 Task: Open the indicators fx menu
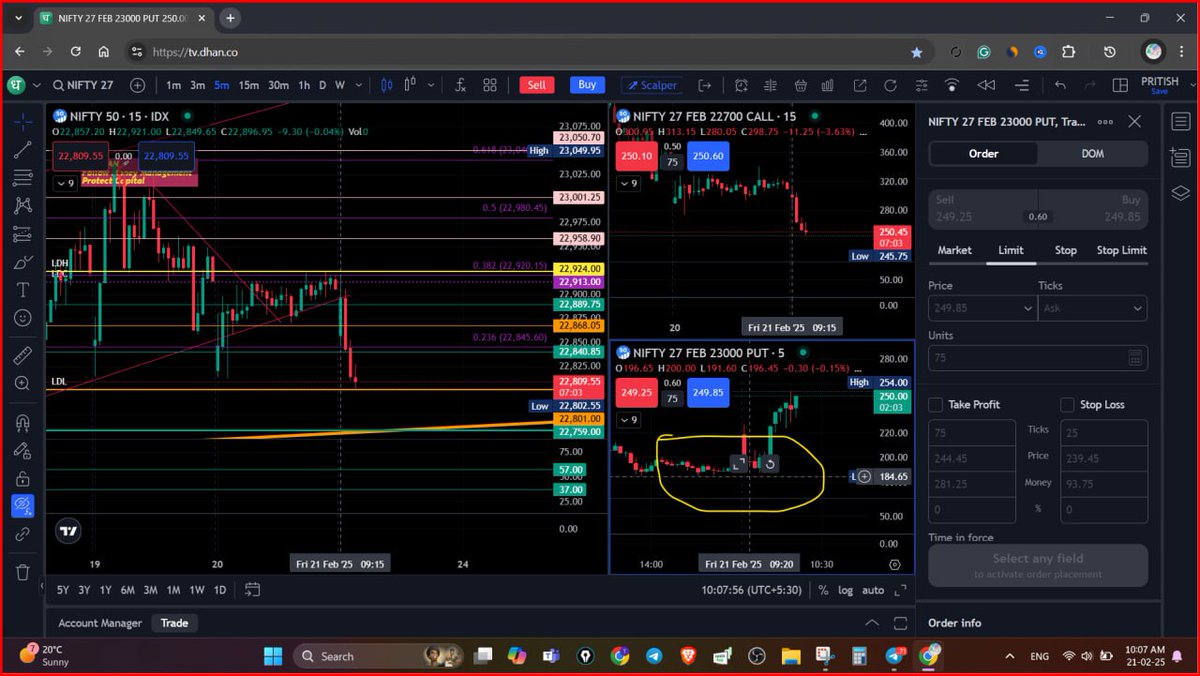click(x=459, y=85)
